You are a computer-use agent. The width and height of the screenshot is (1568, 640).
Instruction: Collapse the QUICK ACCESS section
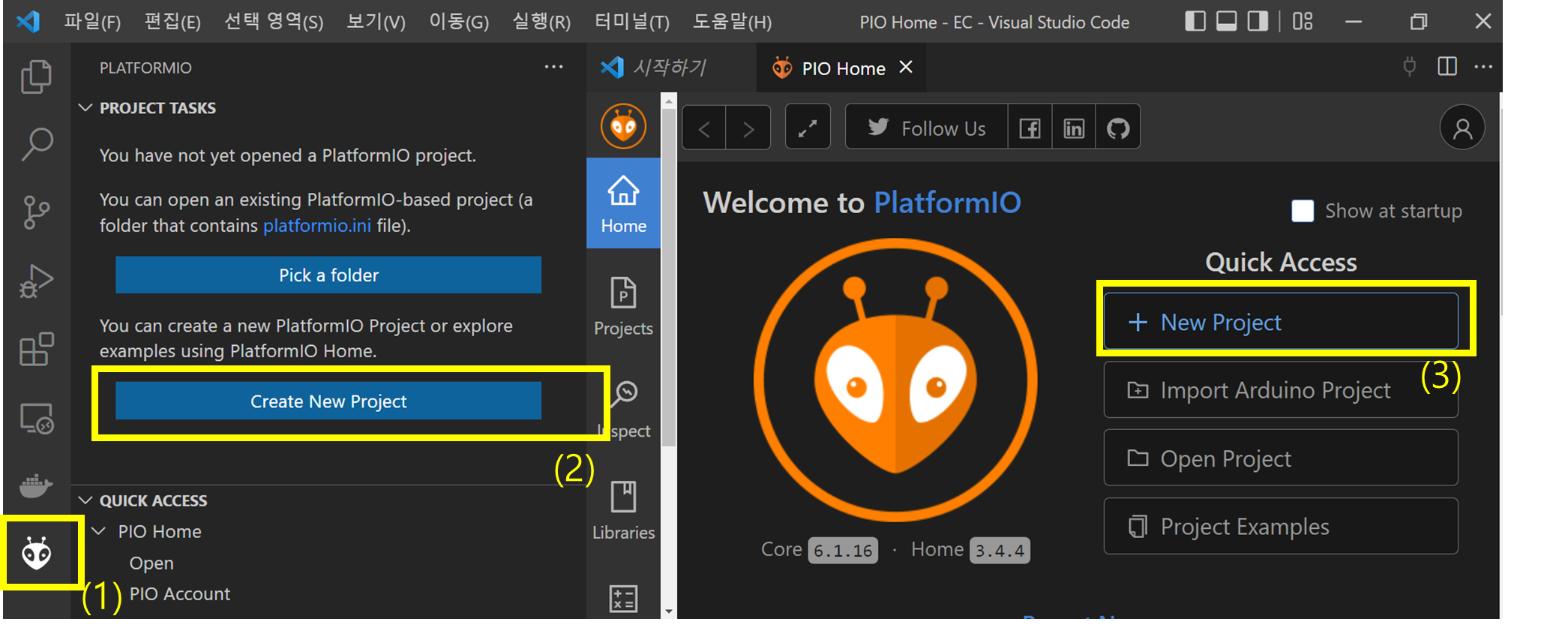click(x=86, y=500)
